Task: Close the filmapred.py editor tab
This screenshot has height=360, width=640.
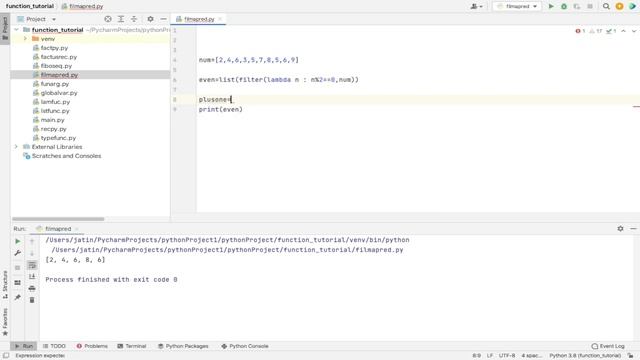Action: tap(220, 19)
